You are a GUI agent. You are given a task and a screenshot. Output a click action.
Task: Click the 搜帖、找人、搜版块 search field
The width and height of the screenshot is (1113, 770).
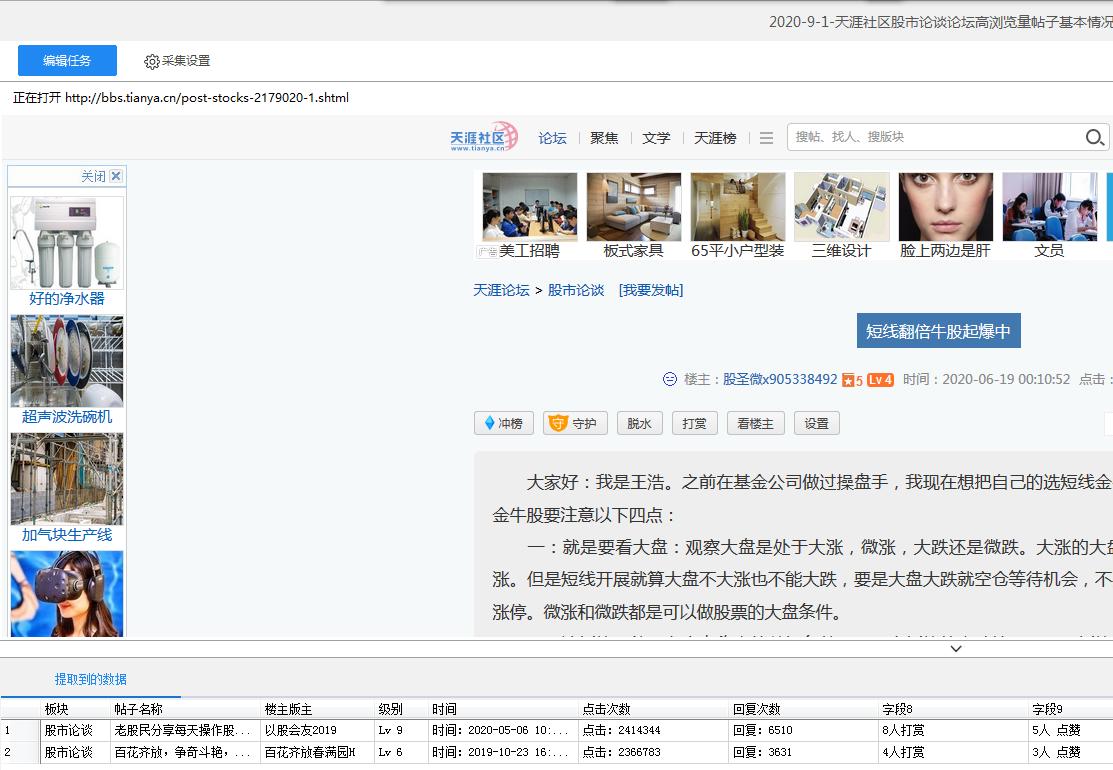pos(930,137)
